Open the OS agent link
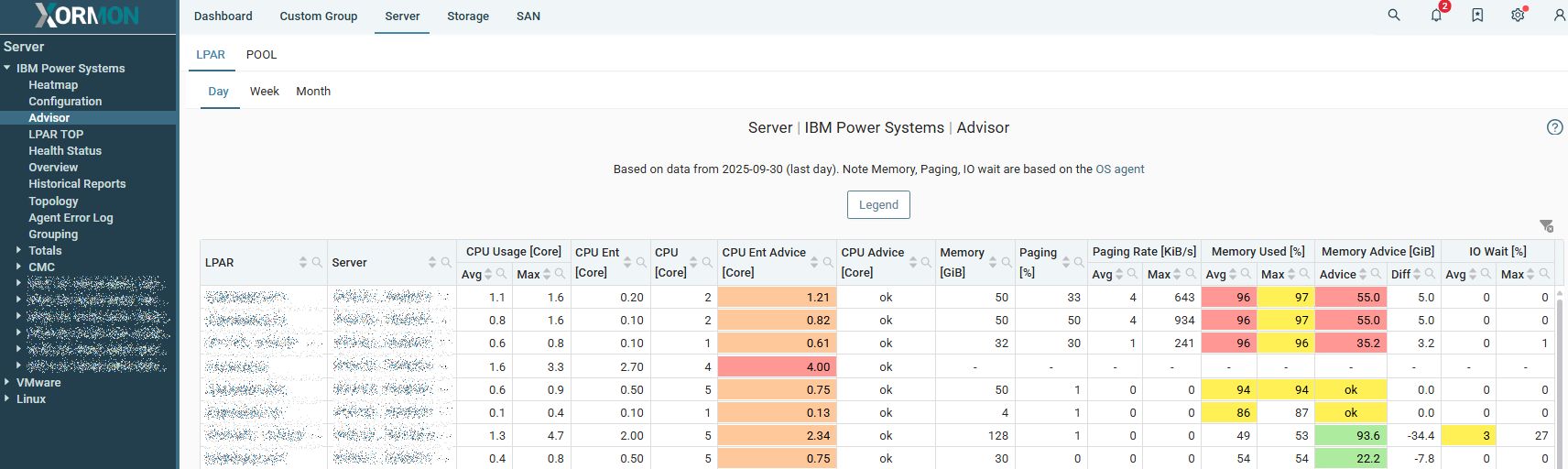Viewport: 1568px width, 469px height. click(1119, 169)
